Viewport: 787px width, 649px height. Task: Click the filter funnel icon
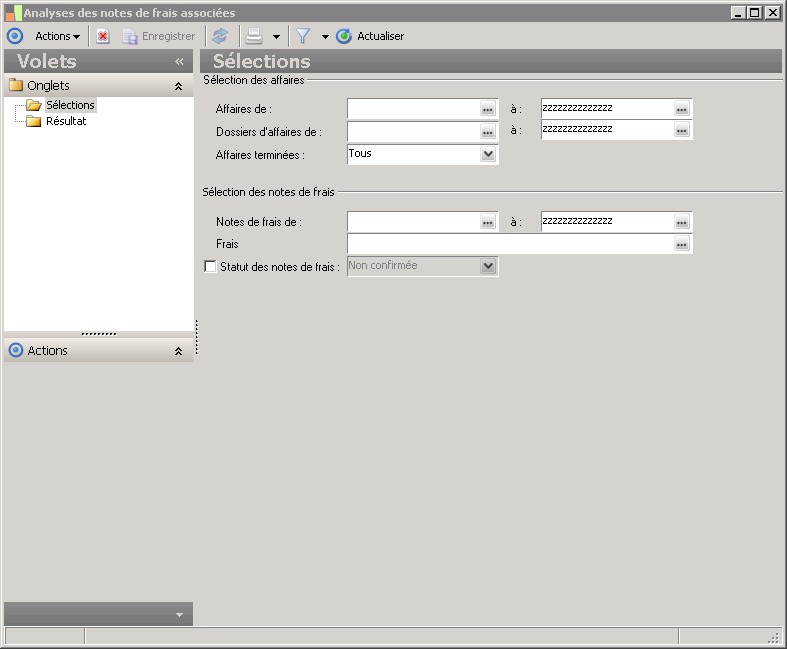[302, 36]
